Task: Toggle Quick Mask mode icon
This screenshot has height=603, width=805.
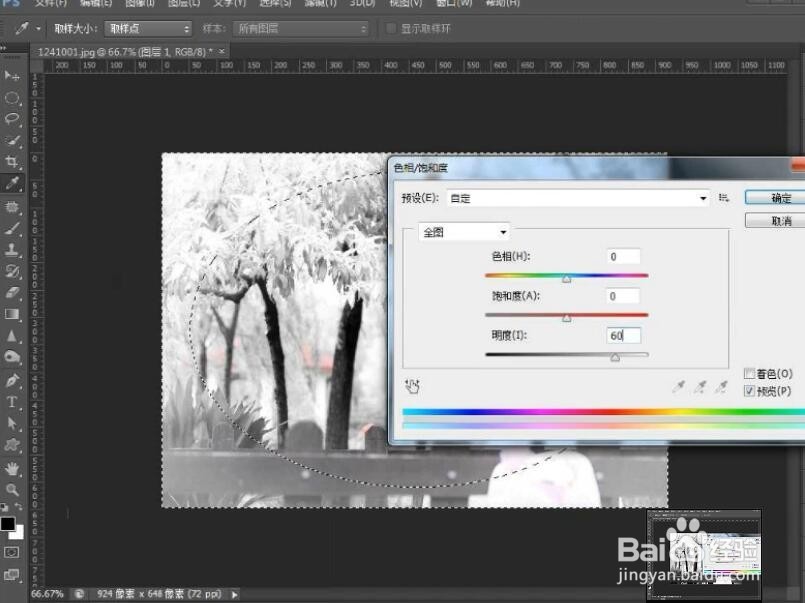Action: 11,552
